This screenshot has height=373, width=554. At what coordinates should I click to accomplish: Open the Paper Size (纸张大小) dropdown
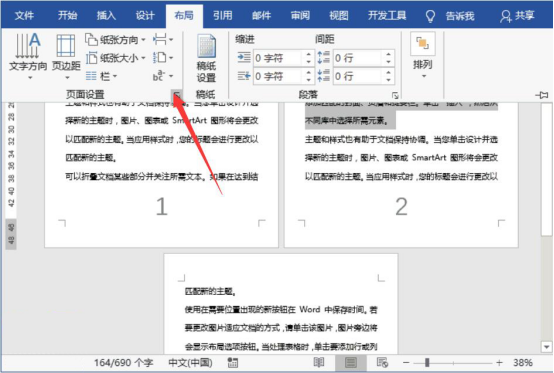click(116, 58)
